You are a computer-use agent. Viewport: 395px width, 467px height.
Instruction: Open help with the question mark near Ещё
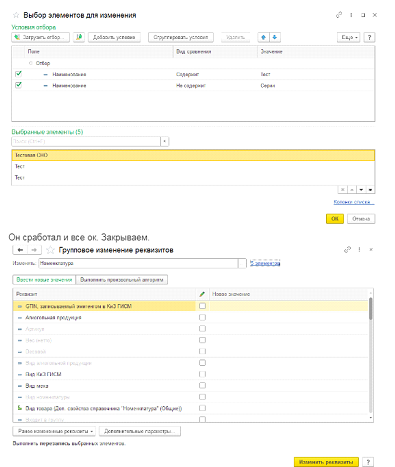pos(369,37)
